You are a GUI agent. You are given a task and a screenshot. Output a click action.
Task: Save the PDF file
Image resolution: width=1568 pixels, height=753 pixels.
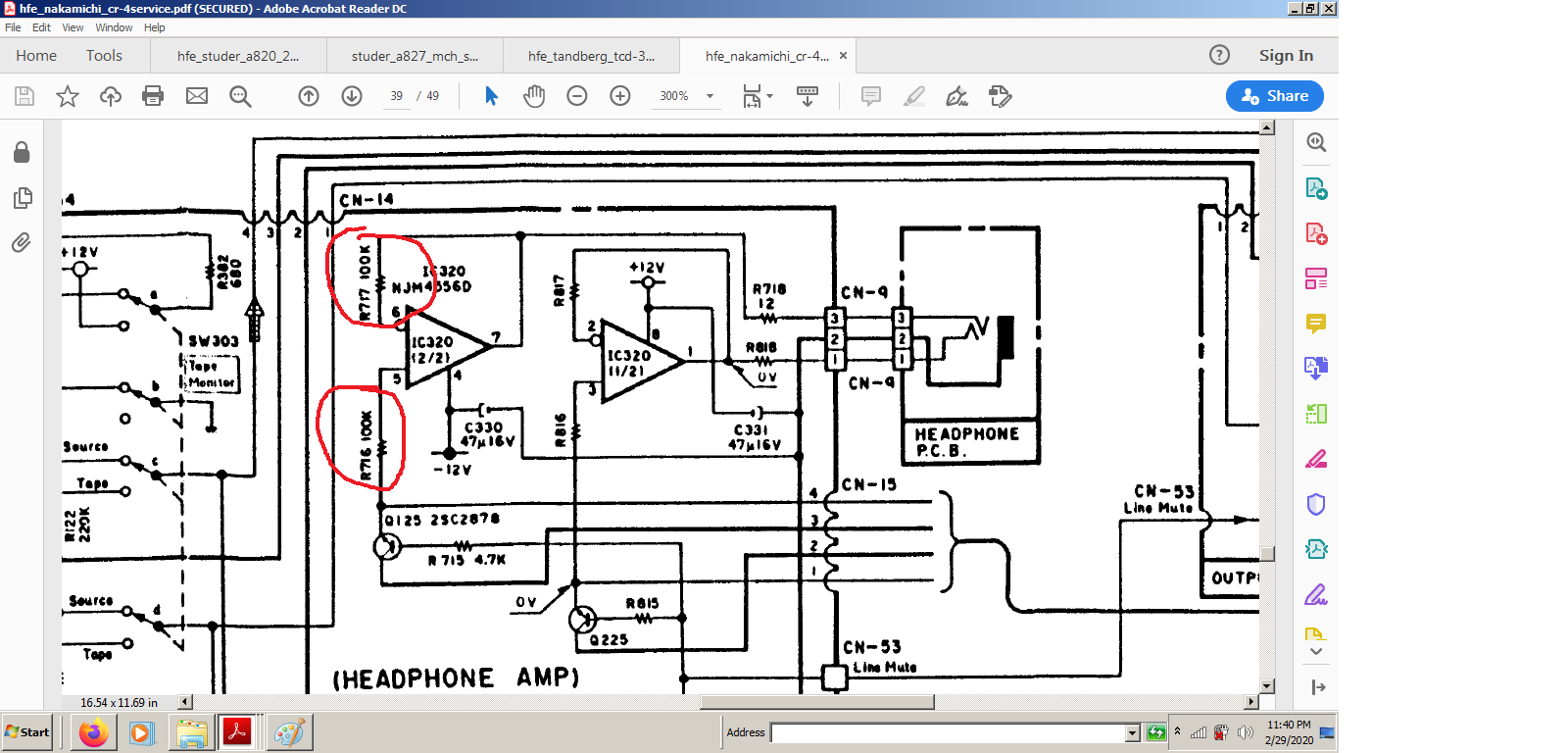(24, 96)
